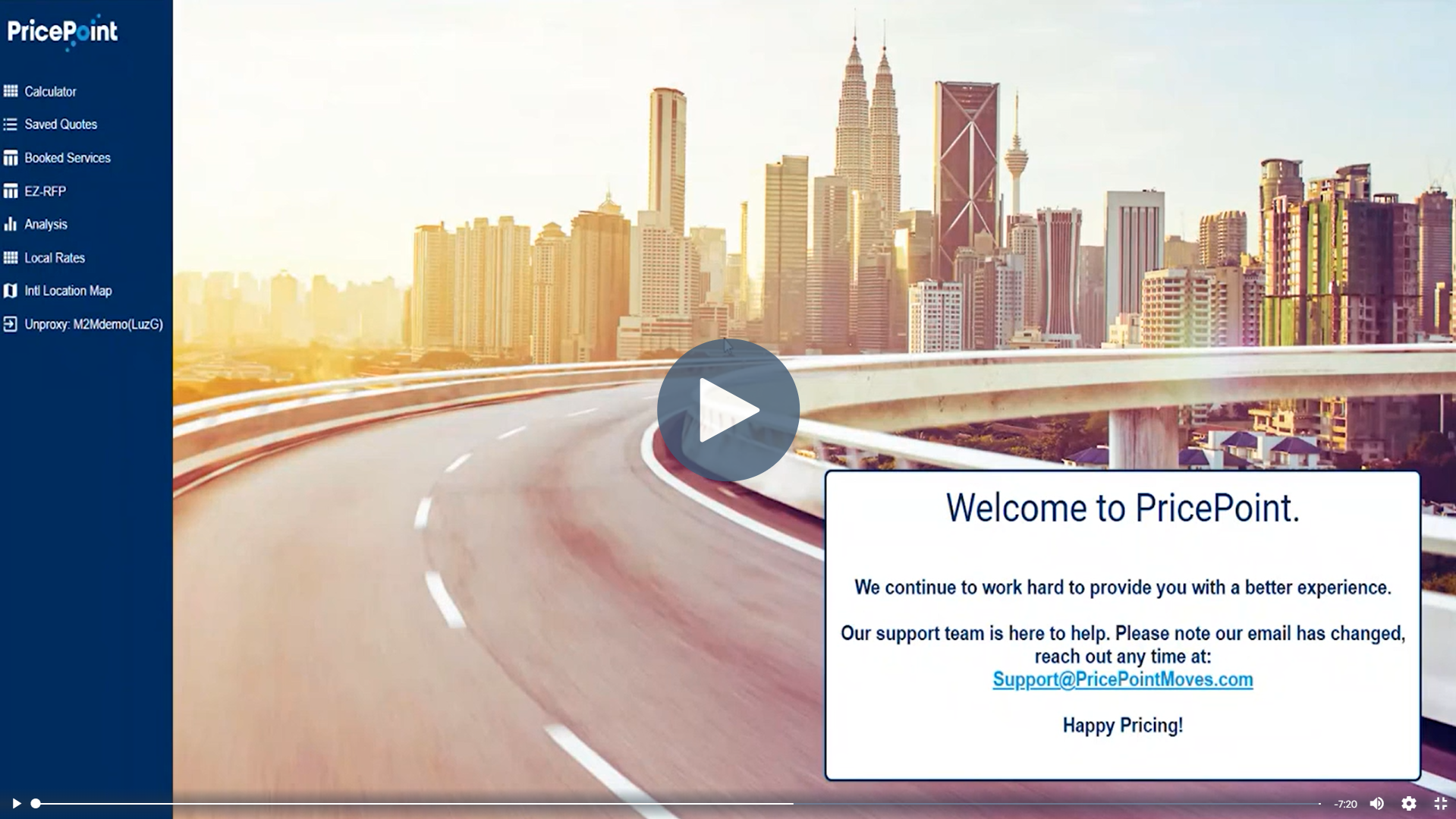Open the Calculator menu item

[50, 91]
